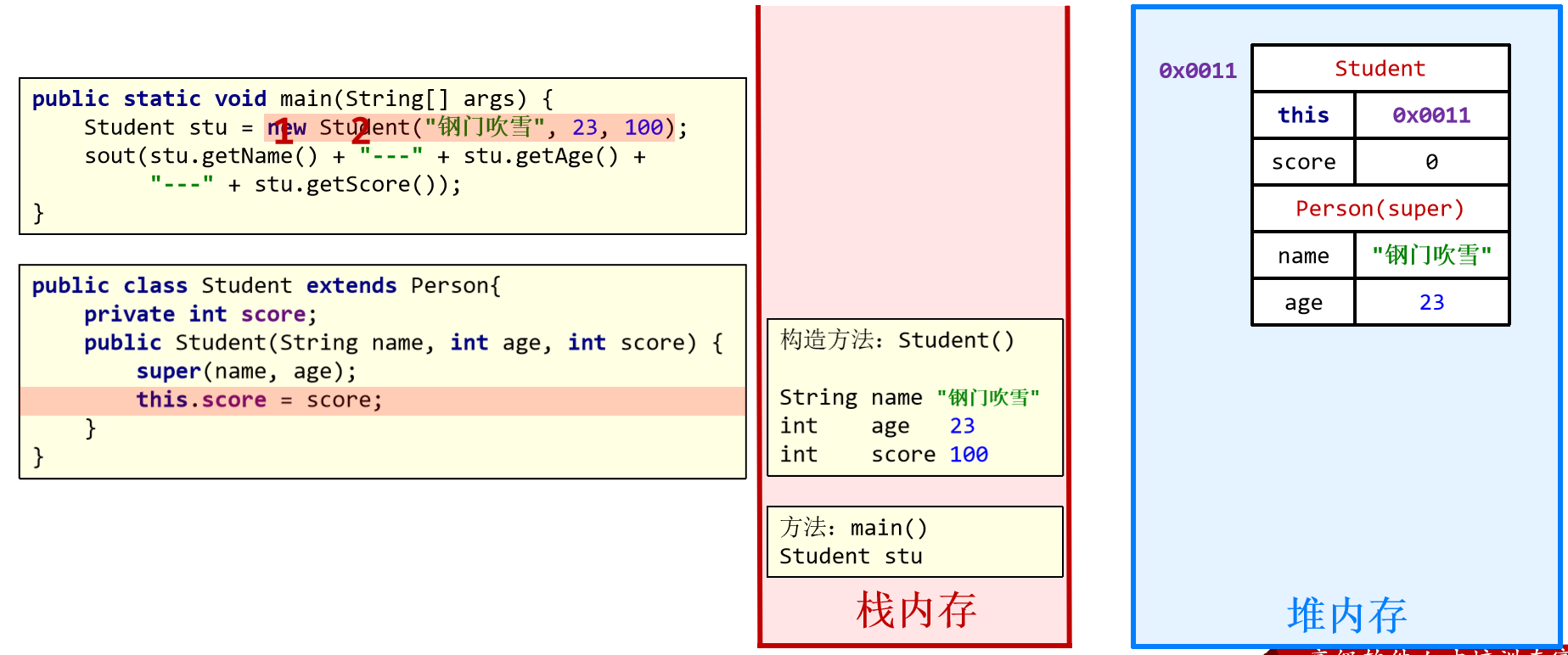The height and width of the screenshot is (655, 1568).
Task: Click the 'stu.getName()' call in the code
Action: click(x=233, y=156)
